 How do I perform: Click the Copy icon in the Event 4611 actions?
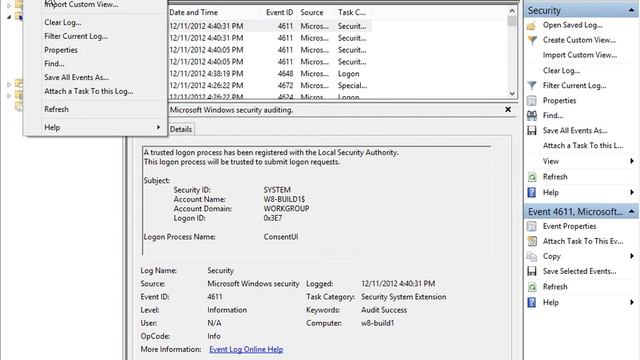pyautogui.click(x=532, y=256)
